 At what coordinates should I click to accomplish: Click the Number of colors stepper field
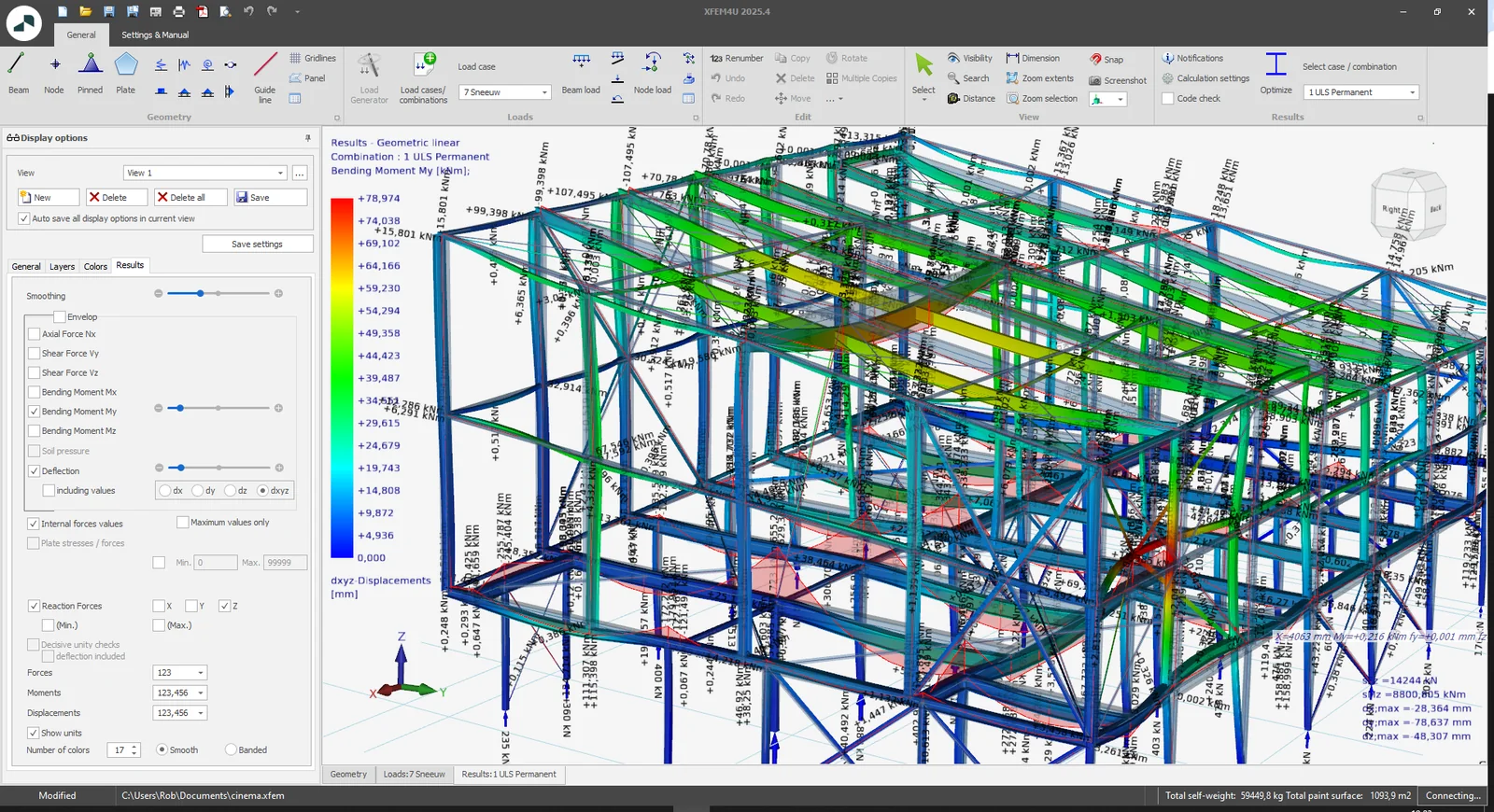125,750
